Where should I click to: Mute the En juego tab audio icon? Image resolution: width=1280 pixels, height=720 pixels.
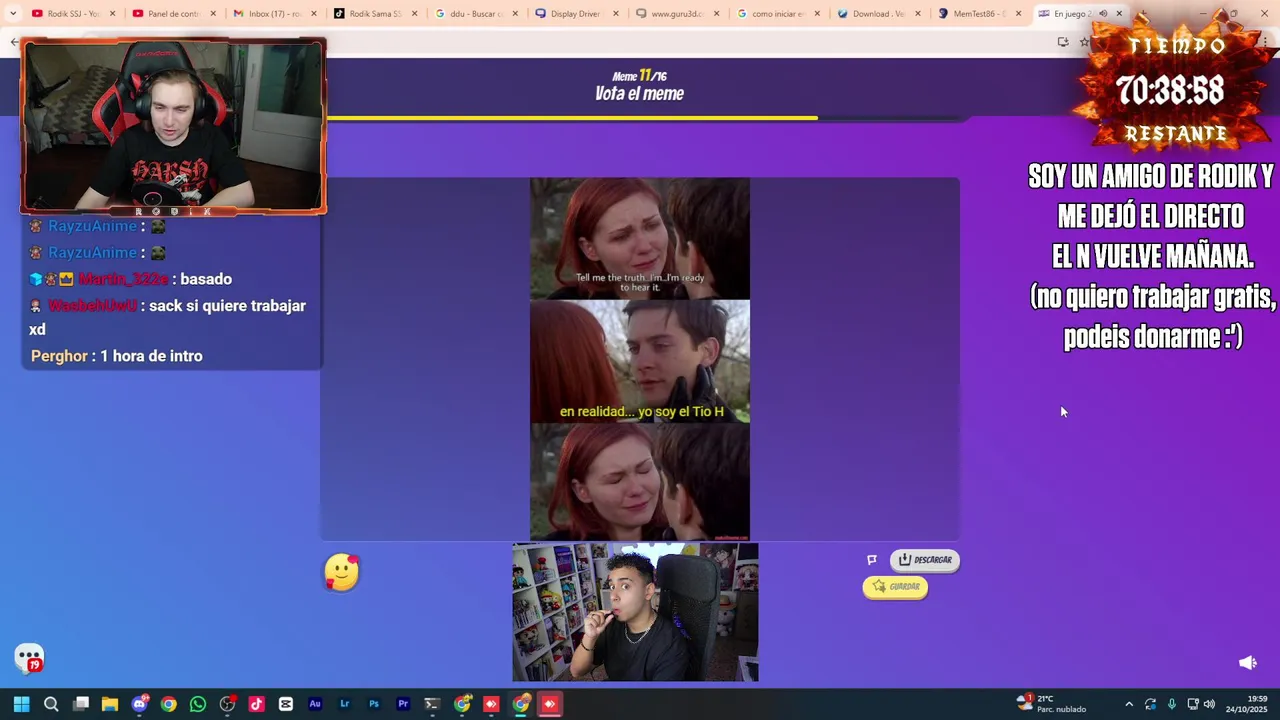pos(1103,14)
